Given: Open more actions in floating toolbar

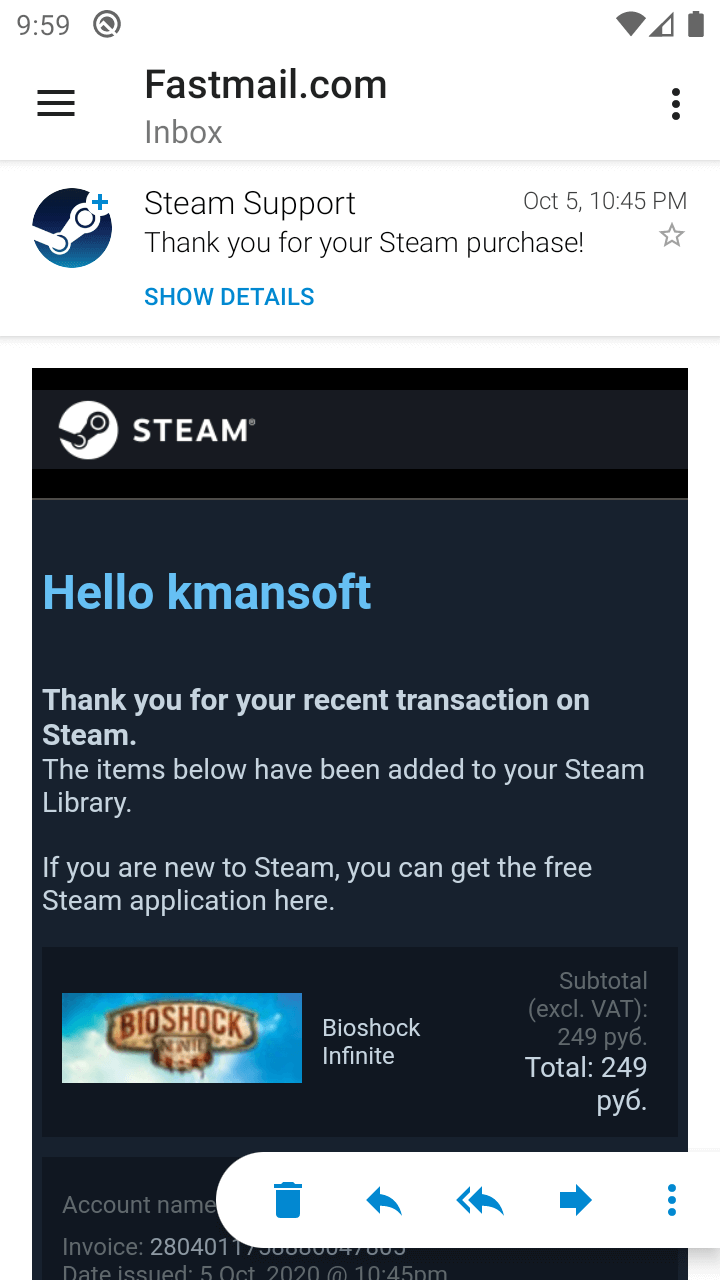Looking at the screenshot, I should (x=672, y=1199).
